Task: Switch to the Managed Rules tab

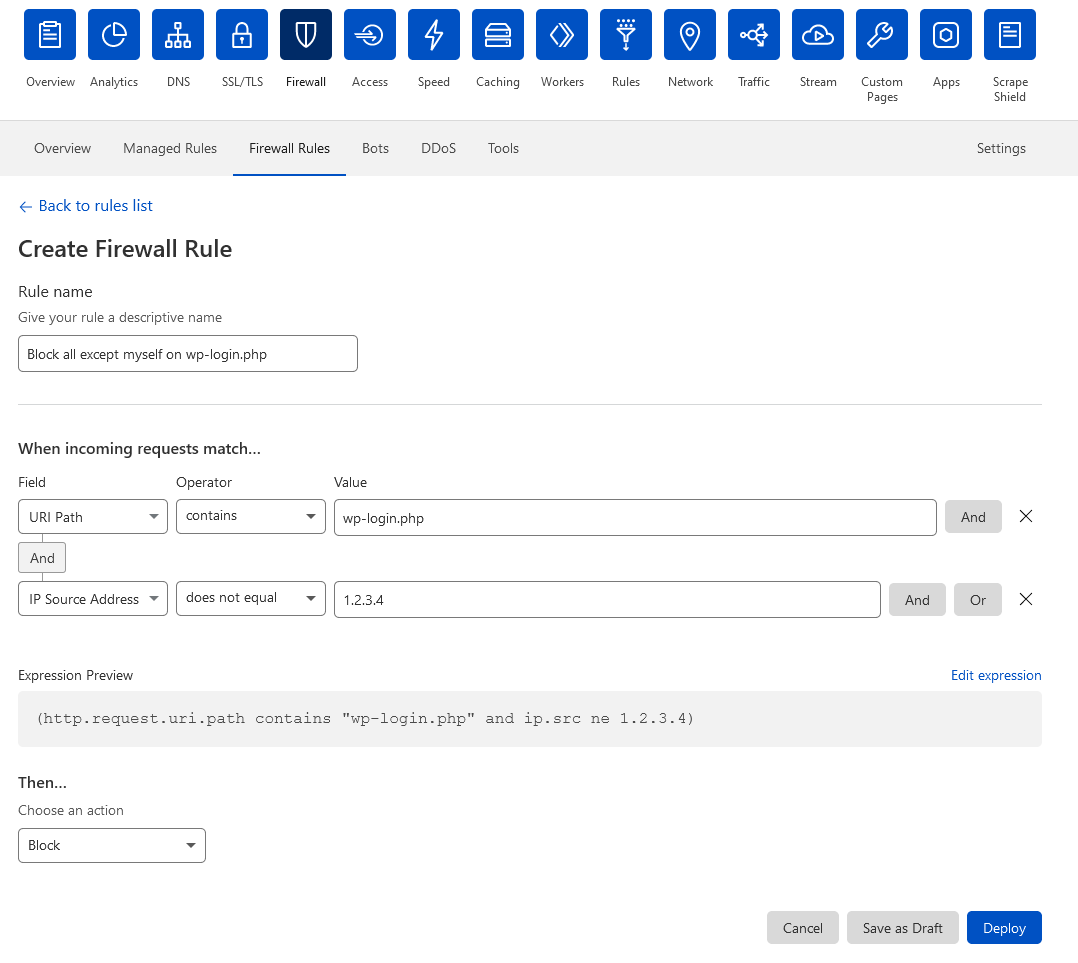Action: pyautogui.click(x=170, y=148)
